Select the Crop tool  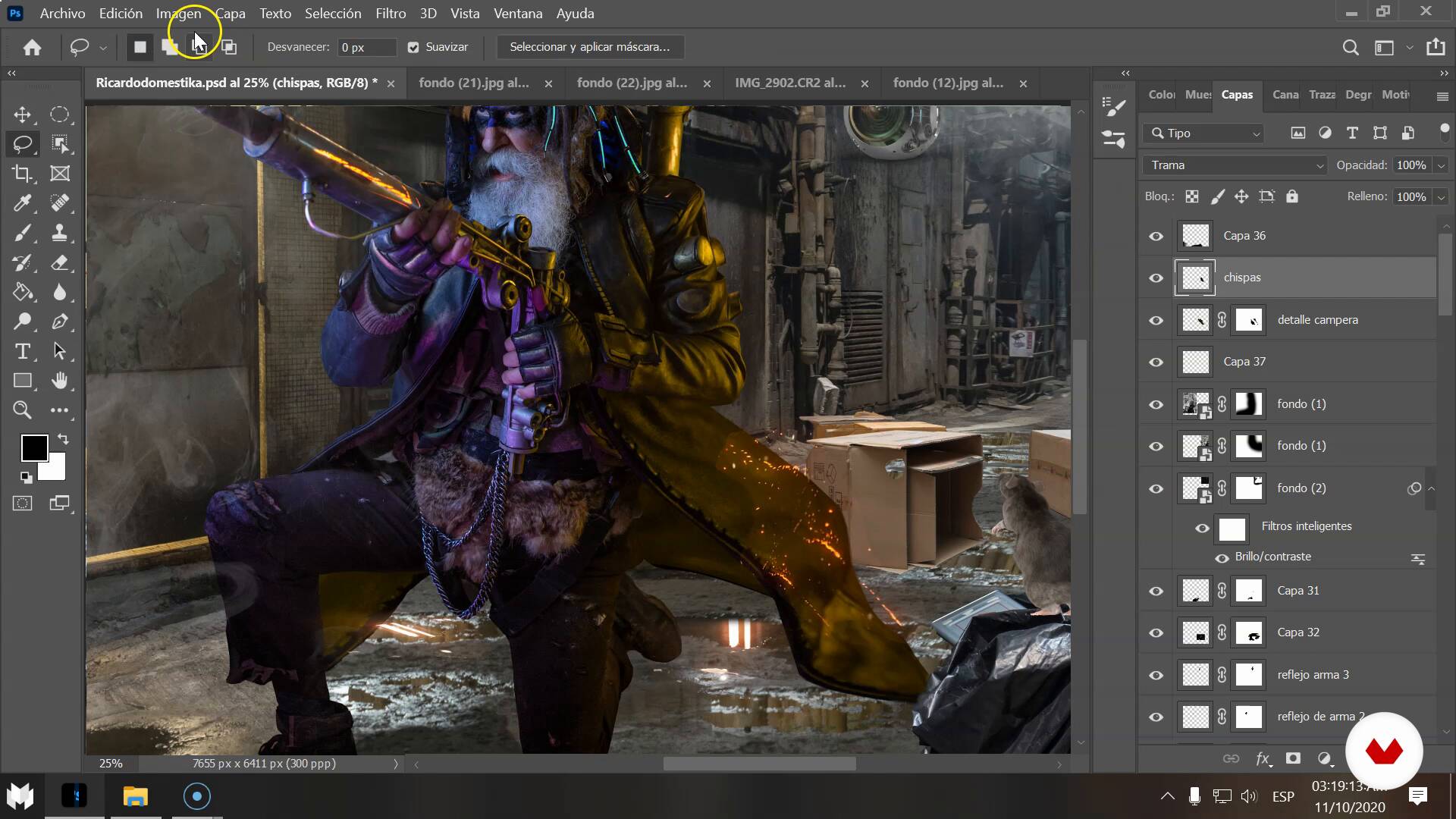pyautogui.click(x=22, y=173)
